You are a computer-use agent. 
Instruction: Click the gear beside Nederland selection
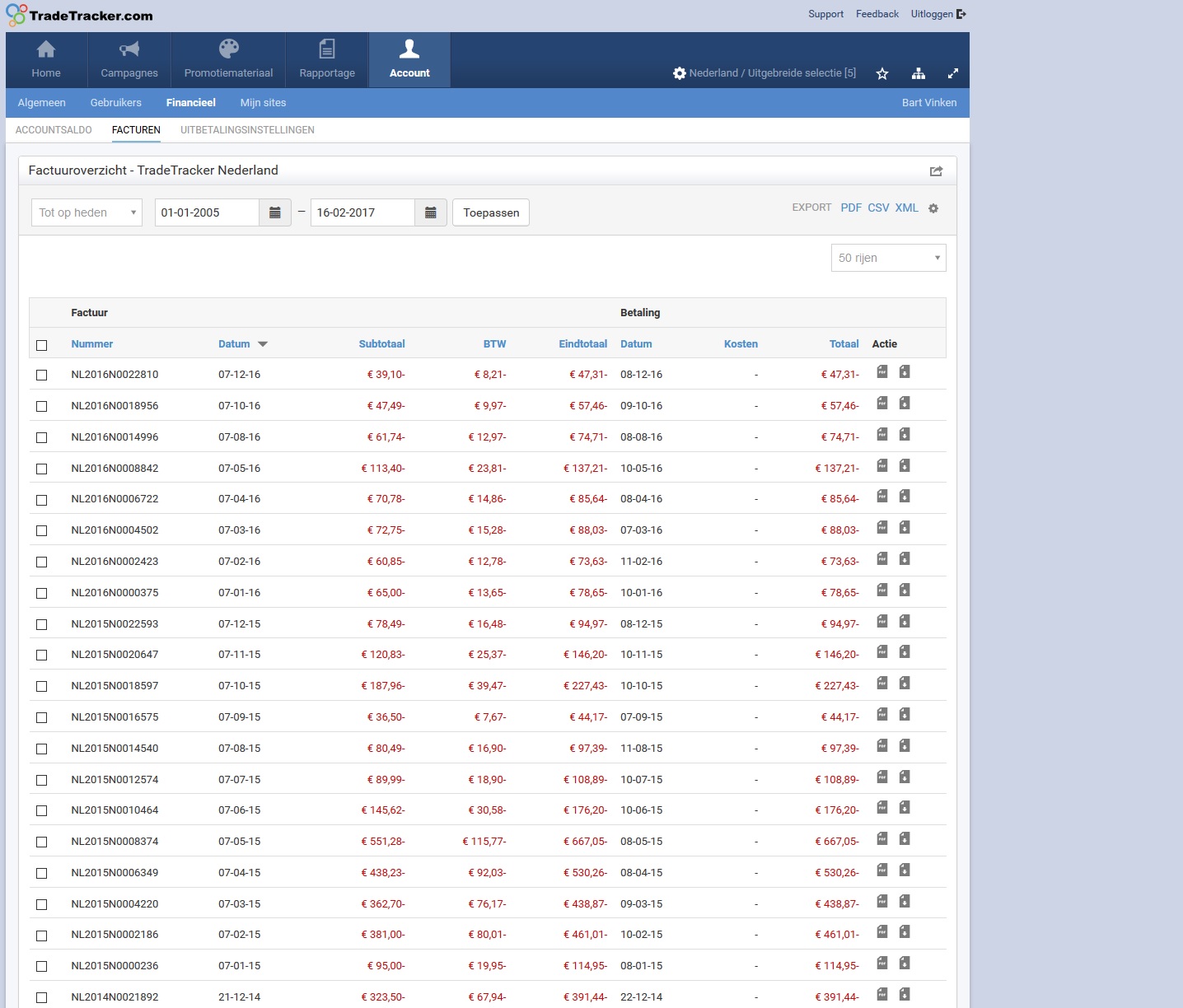pos(680,73)
